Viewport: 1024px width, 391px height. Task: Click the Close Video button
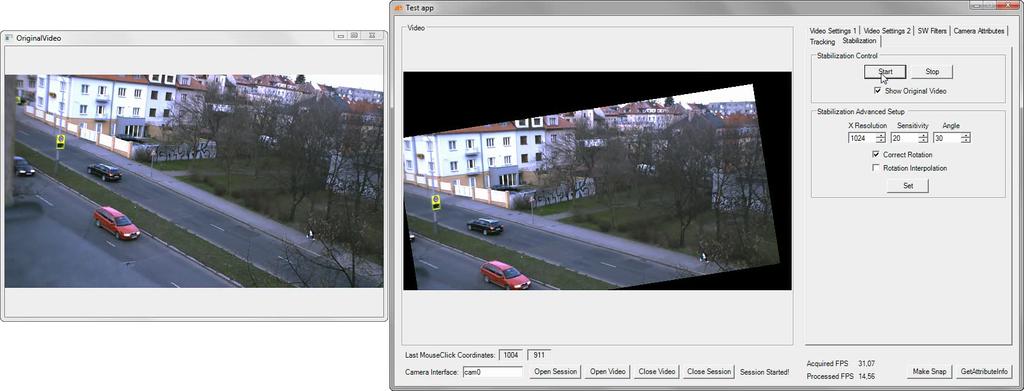656,371
